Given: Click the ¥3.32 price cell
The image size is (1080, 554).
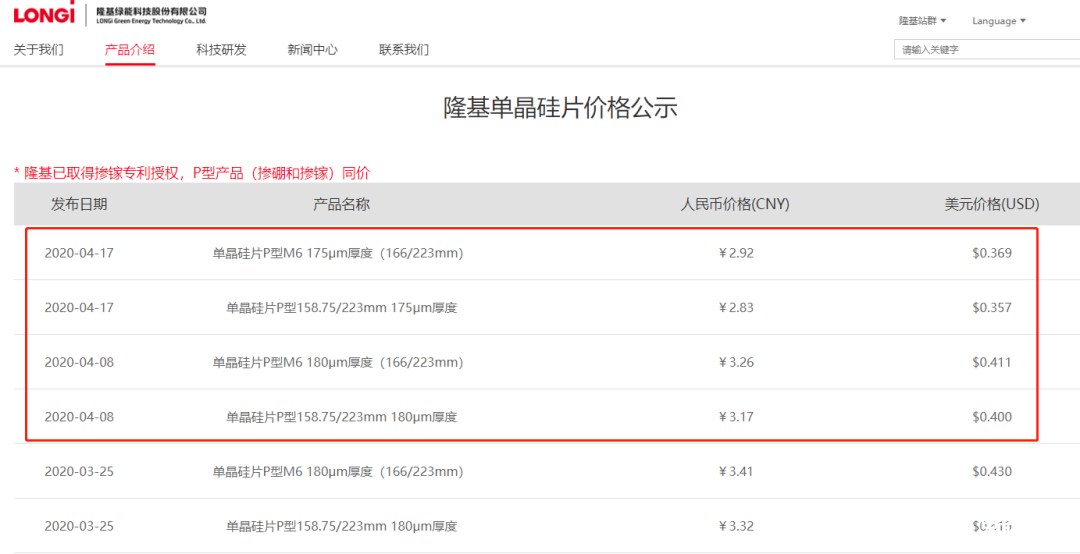Looking at the screenshot, I should [736, 526].
